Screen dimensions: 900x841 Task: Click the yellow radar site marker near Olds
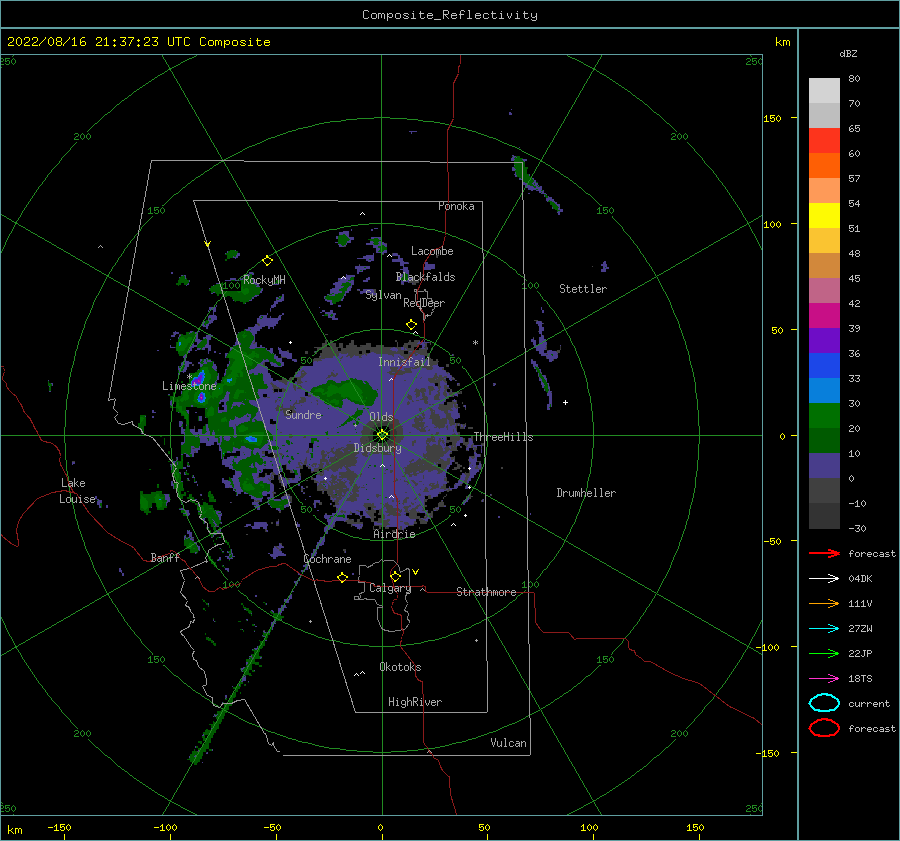click(382, 435)
